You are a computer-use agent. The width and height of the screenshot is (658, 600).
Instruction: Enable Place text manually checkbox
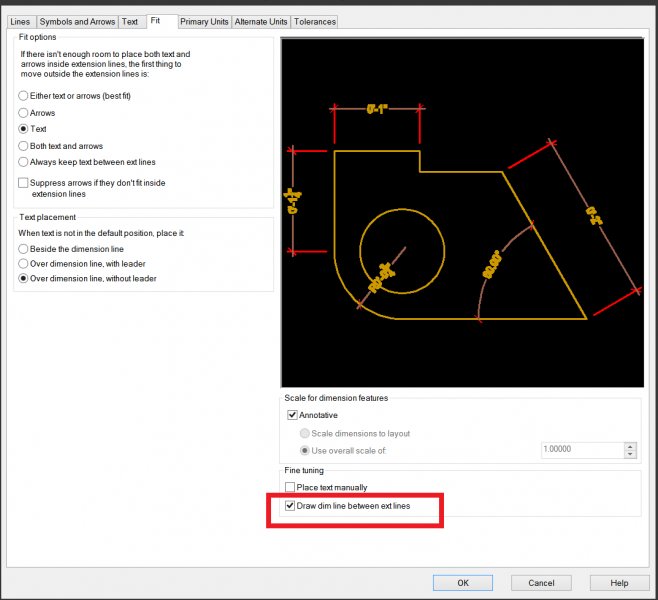[290, 487]
